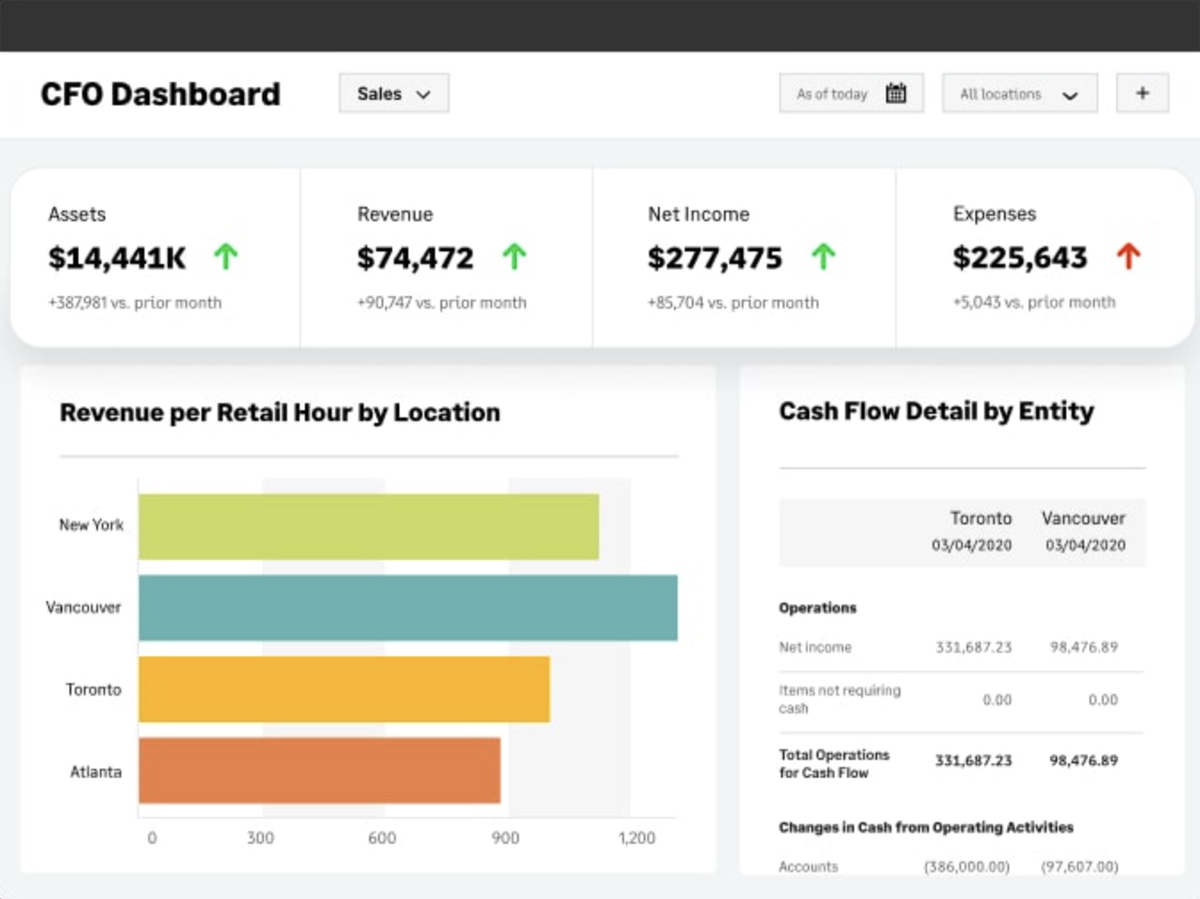Click the green arrow beside Net Income

[823, 257]
